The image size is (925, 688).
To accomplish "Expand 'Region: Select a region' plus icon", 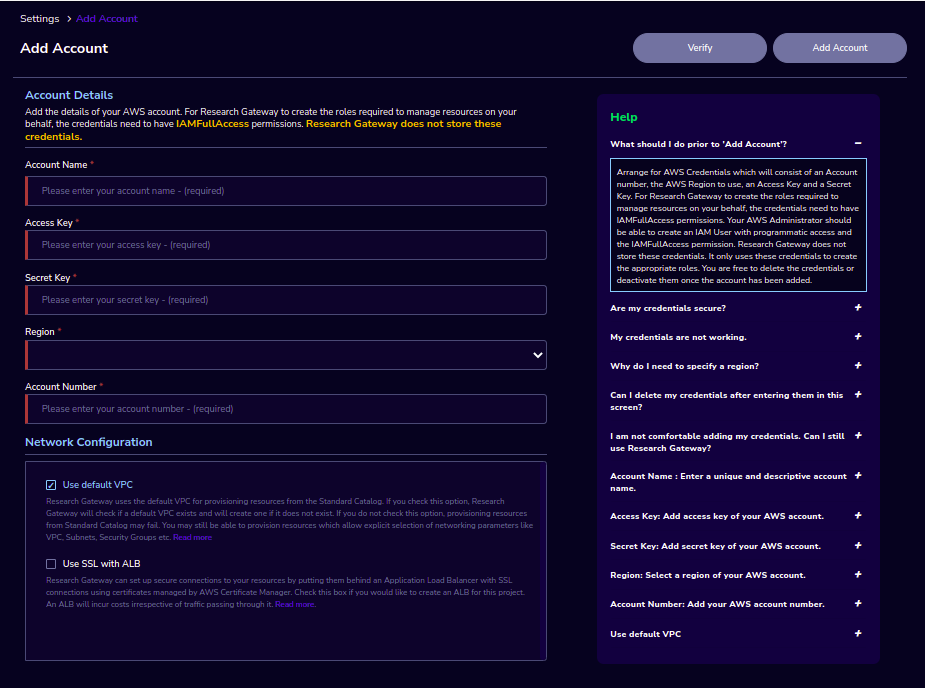I will tap(858, 574).
